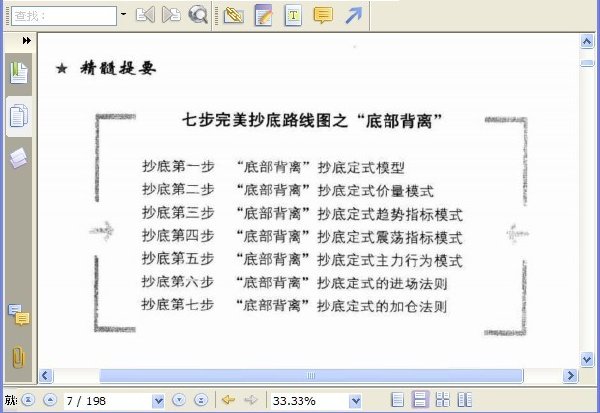This screenshot has height=413, width=600.
Task: Click the title 七步完美抄底路线图之“底部背离”
Action: (312, 121)
